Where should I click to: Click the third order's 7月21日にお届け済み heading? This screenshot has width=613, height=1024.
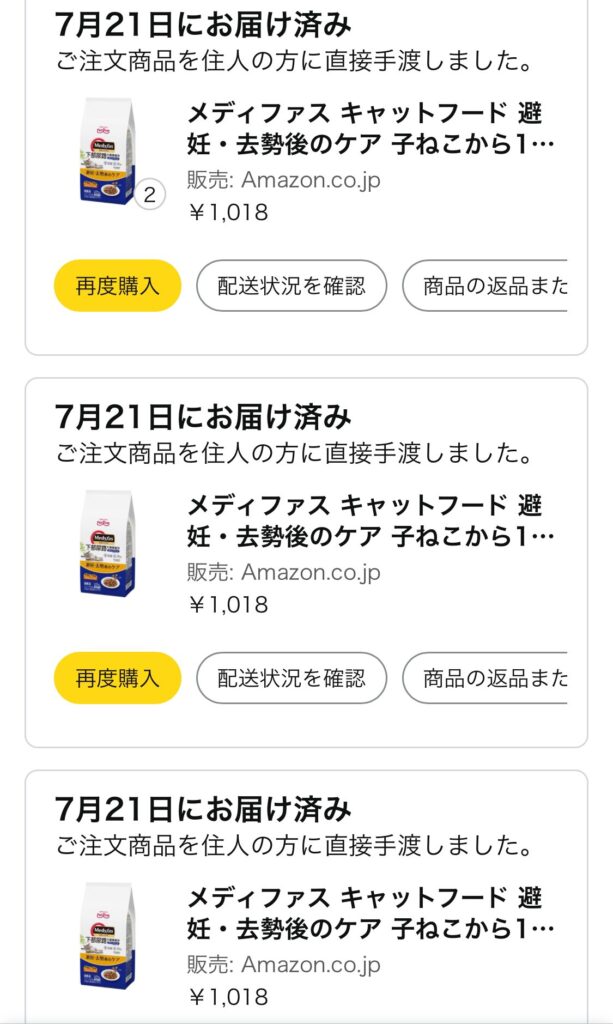point(203,808)
